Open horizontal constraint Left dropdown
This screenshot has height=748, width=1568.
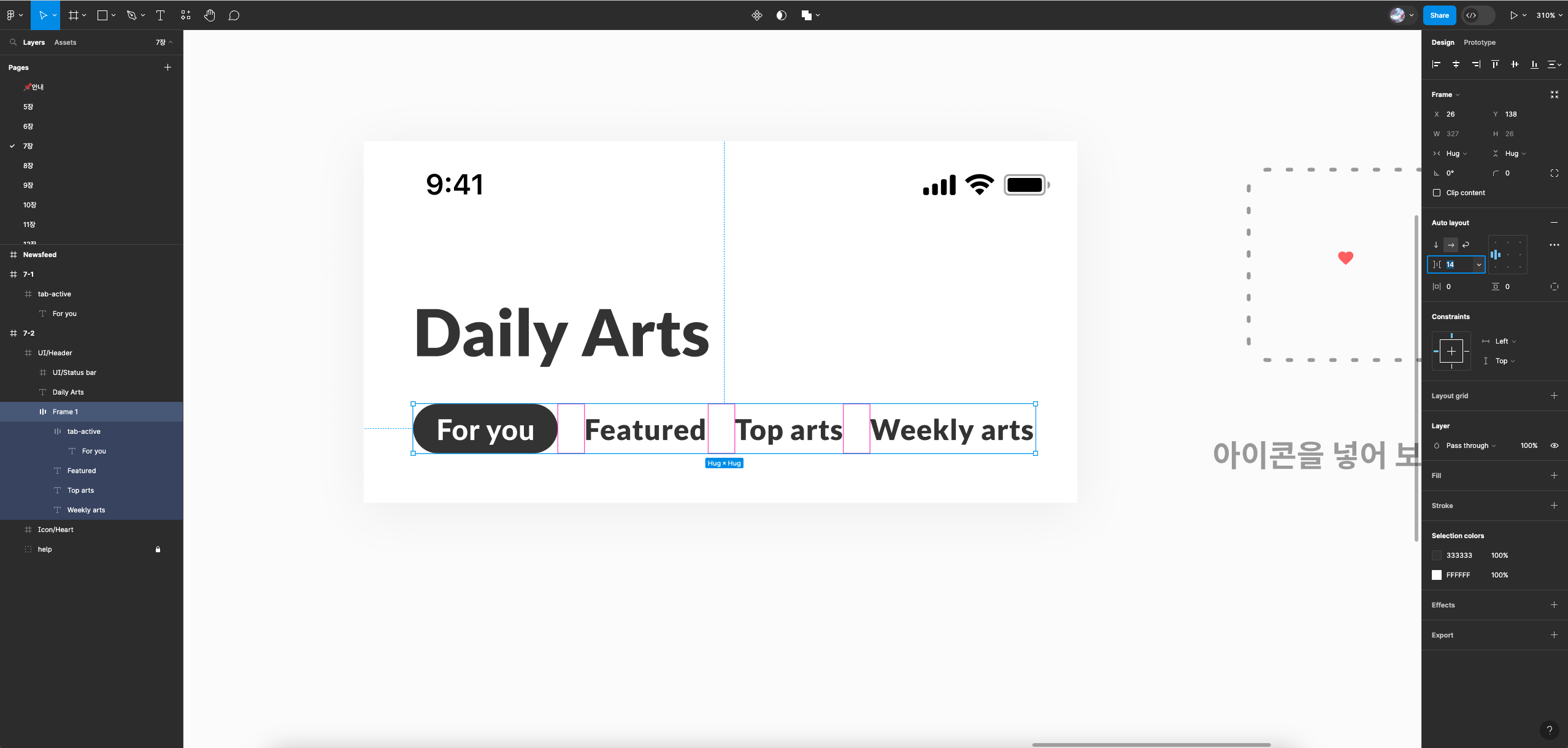point(1505,341)
